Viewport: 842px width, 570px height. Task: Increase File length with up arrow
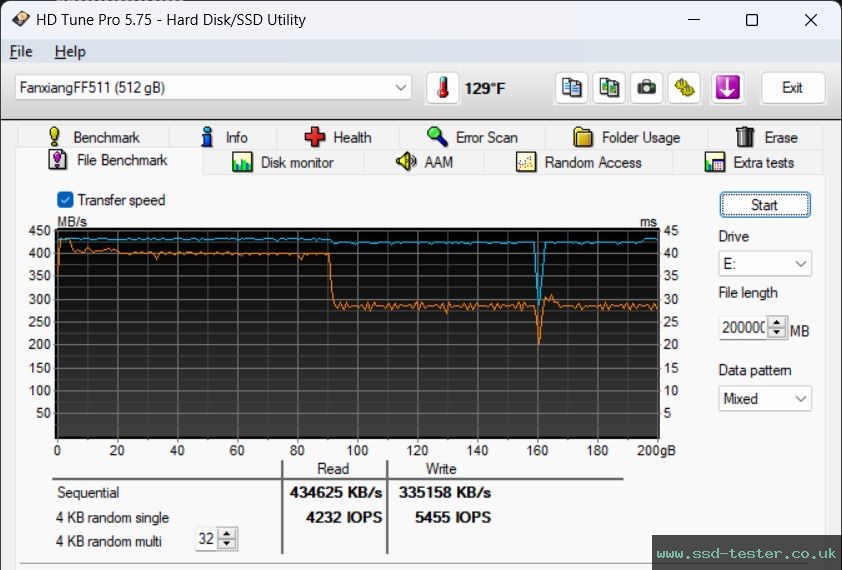777,322
